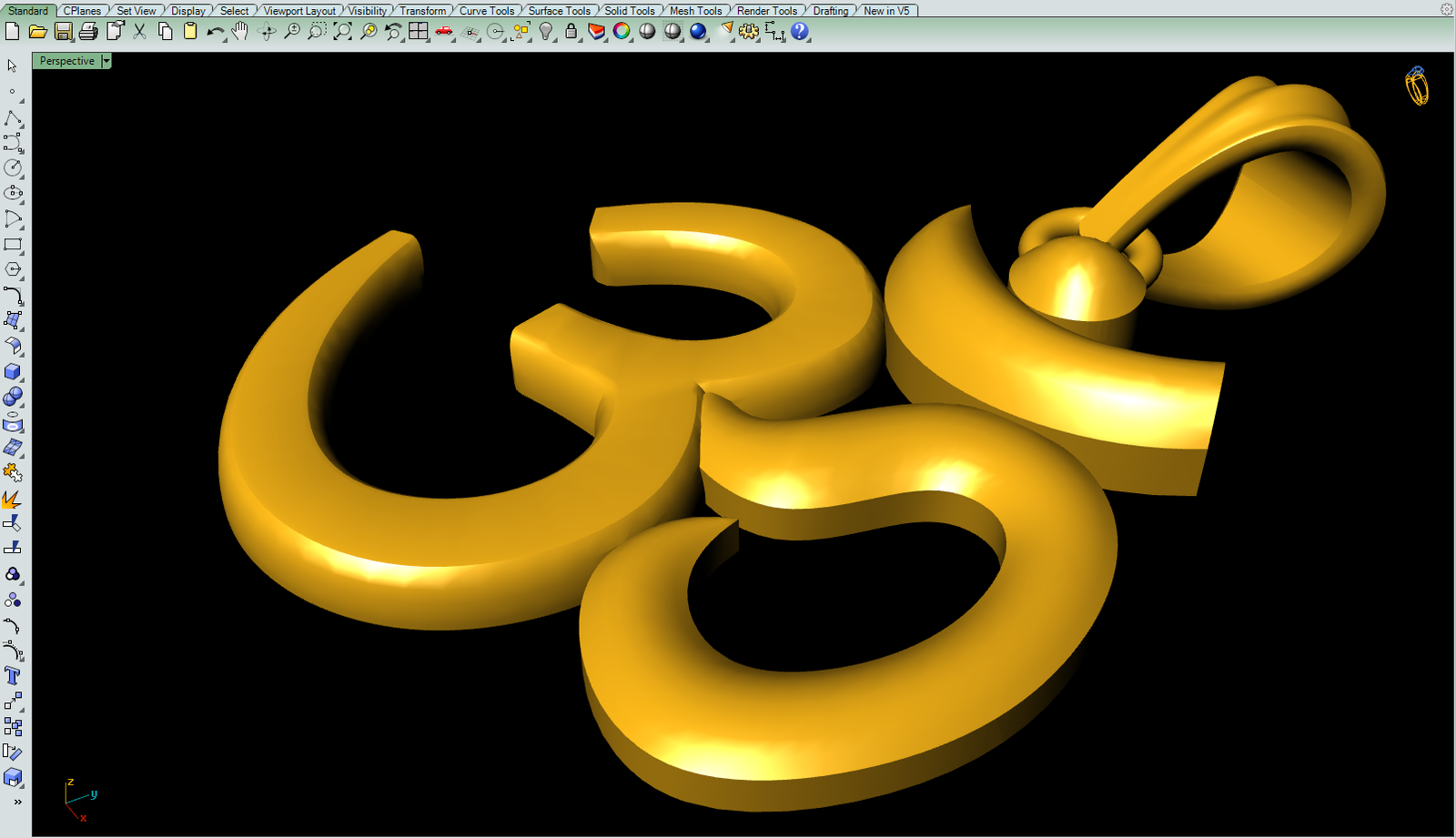Open the Perspective viewport dropdown arrow
1456x838 pixels.
tap(106, 61)
